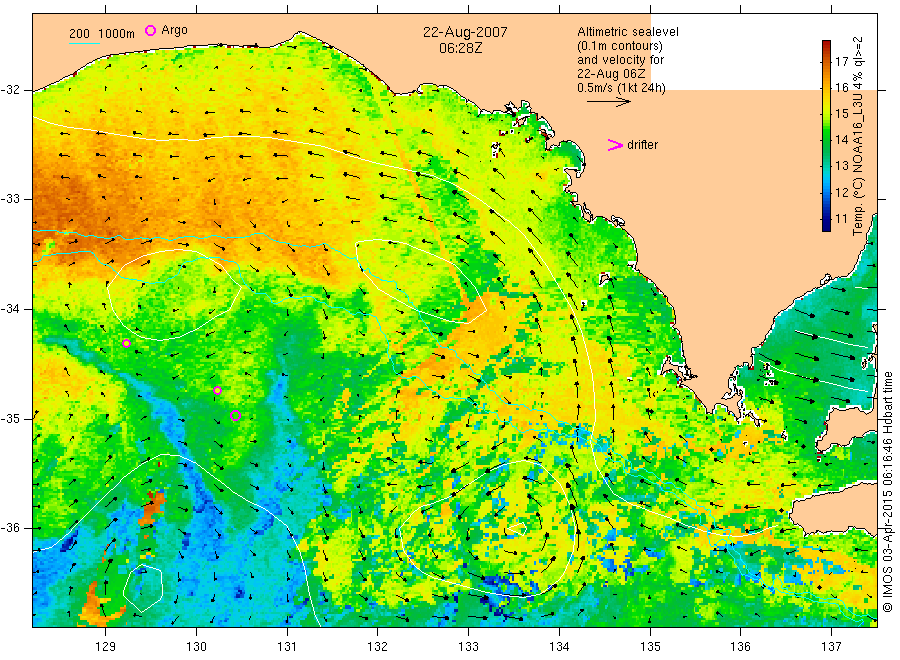Click the IMOS copyright timestamp text

(888, 492)
